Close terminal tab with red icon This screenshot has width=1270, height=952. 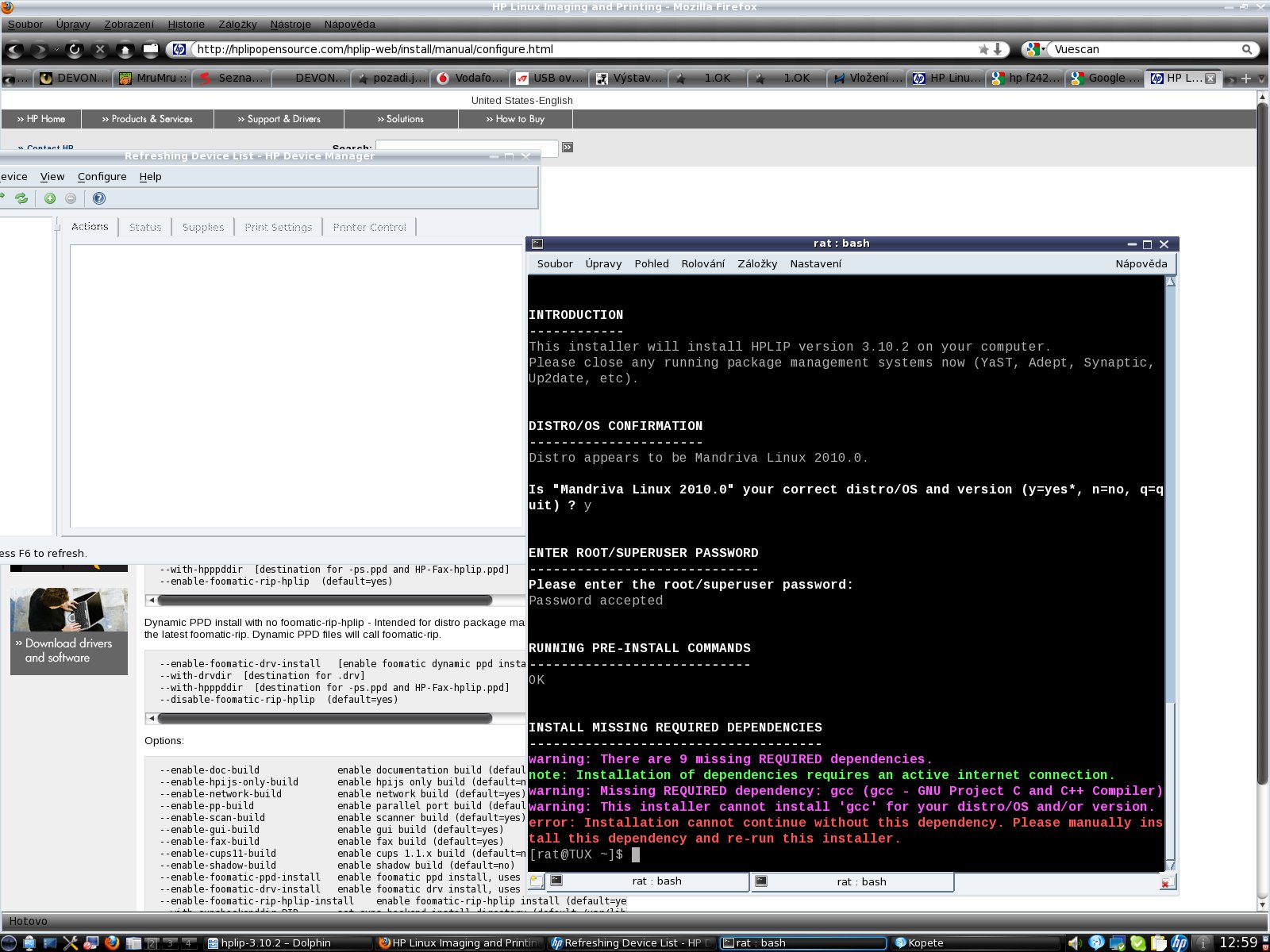tap(1168, 882)
